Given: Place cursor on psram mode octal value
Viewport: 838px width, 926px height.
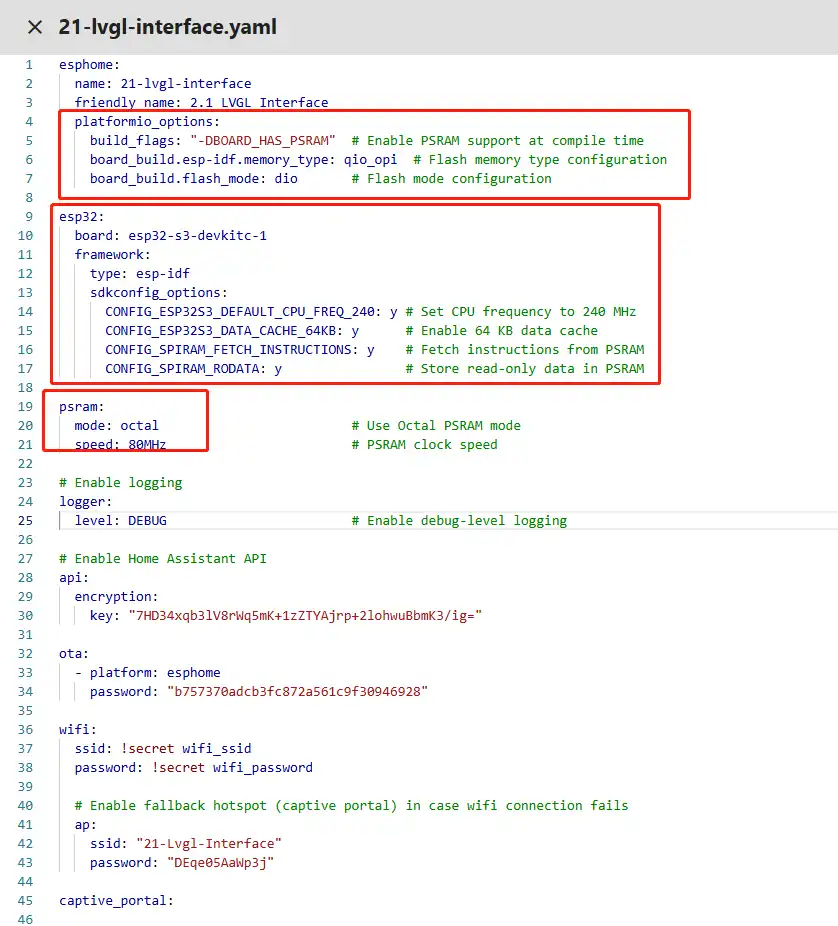Looking at the screenshot, I should click(139, 425).
